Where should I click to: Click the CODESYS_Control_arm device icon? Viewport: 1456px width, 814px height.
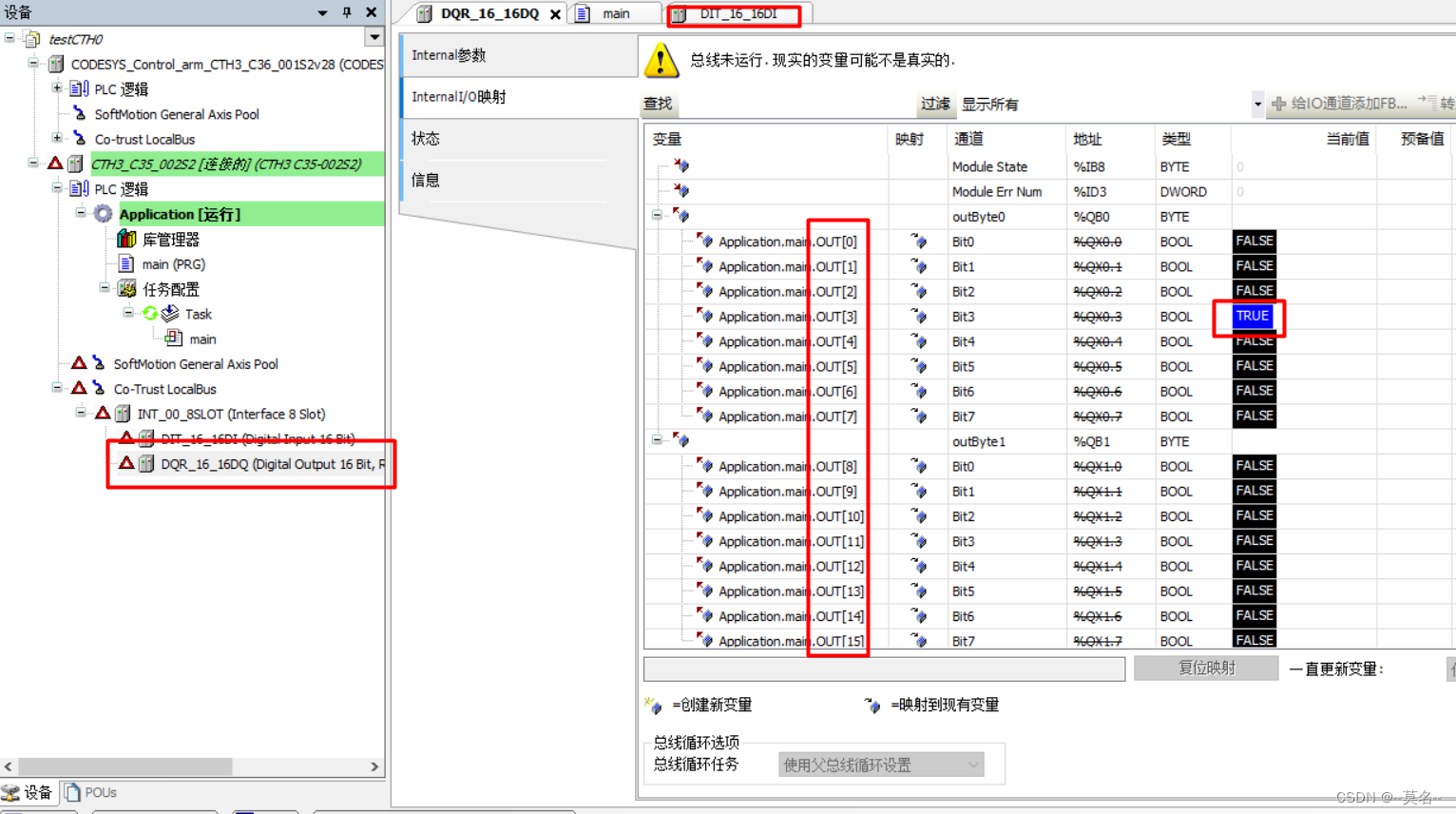(56, 64)
